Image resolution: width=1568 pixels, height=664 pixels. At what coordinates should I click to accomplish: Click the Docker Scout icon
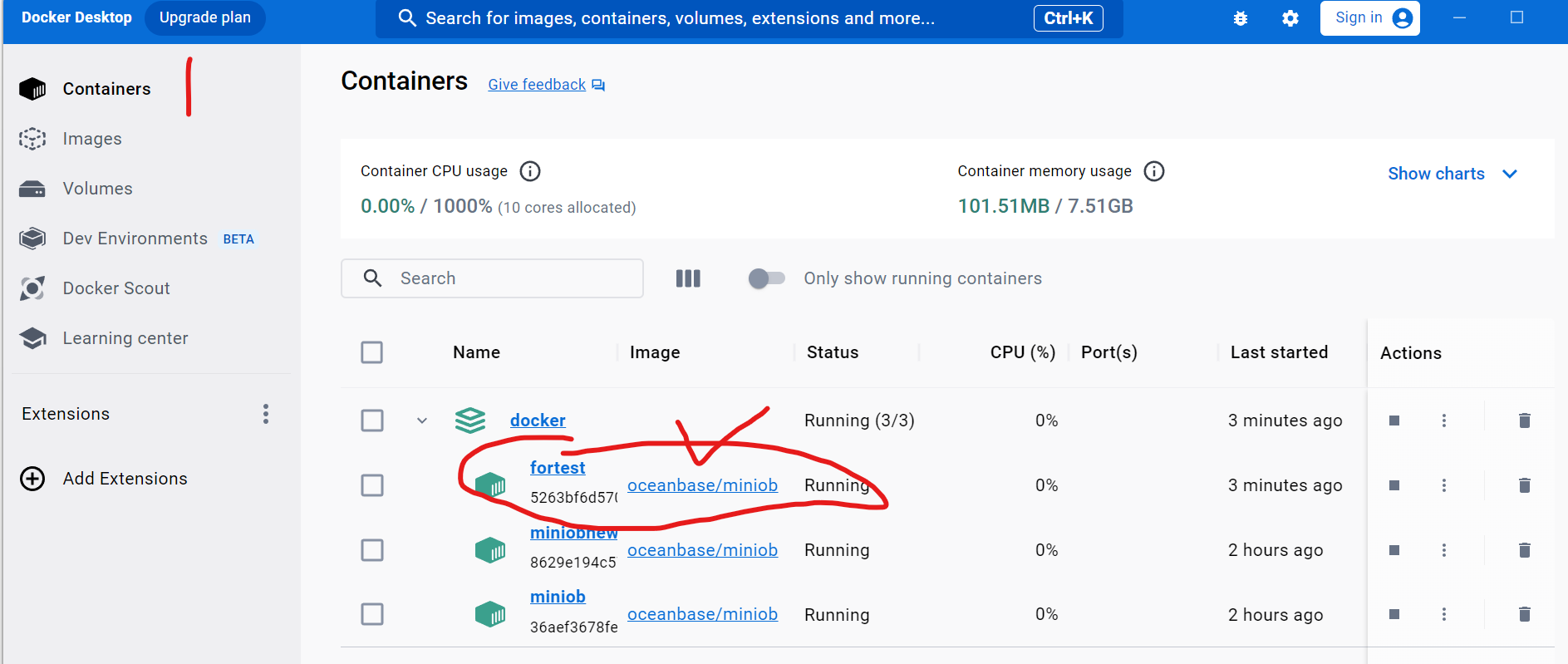click(32, 288)
